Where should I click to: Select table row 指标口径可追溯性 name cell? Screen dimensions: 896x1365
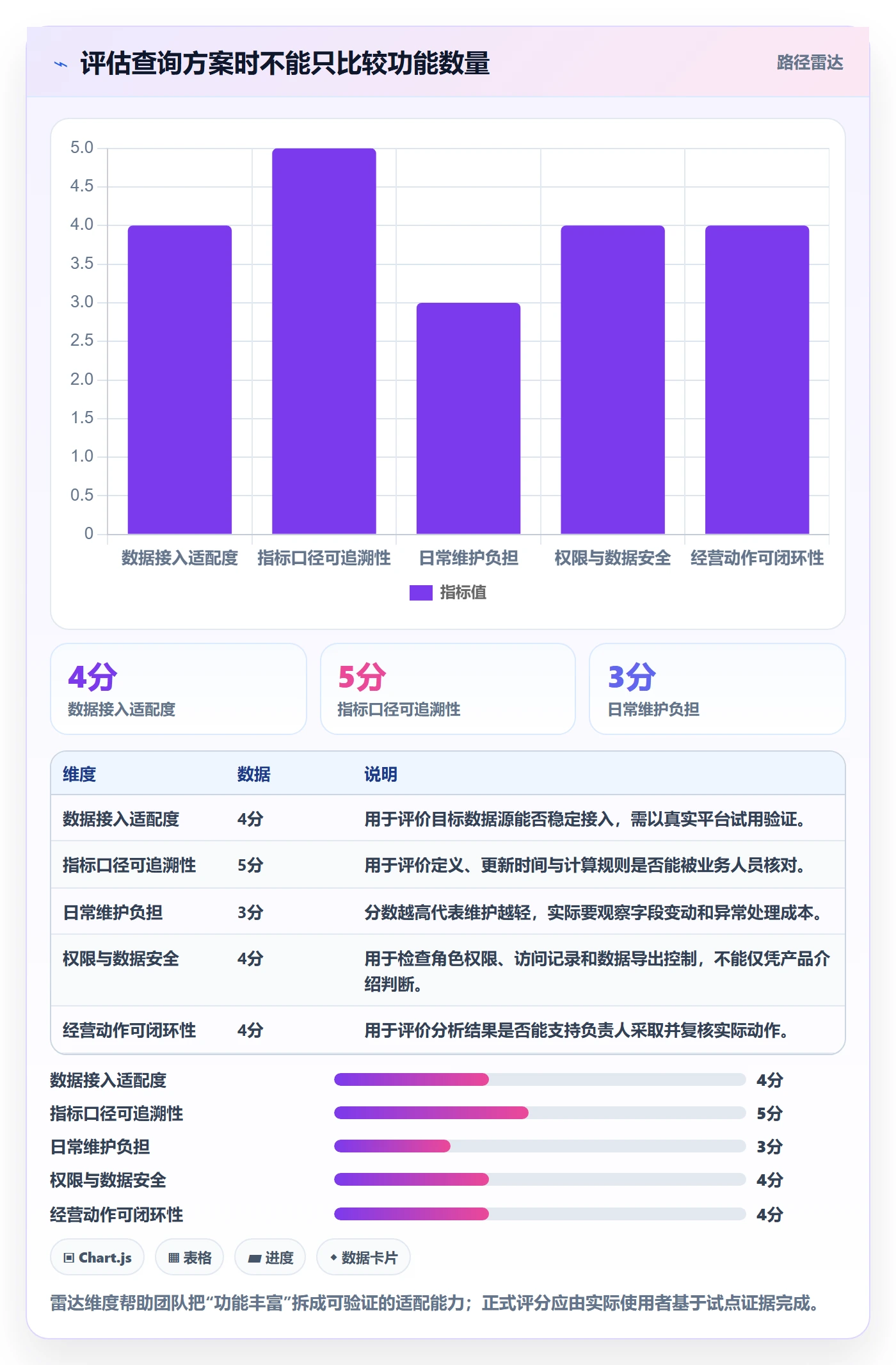(x=129, y=865)
